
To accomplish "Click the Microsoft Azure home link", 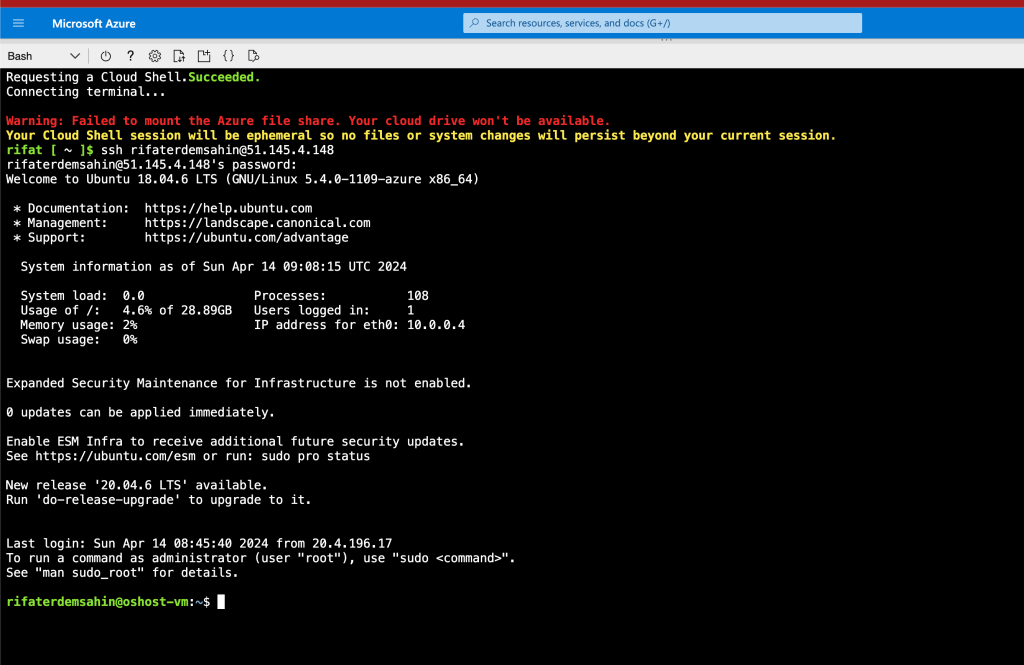I will 93,24.
